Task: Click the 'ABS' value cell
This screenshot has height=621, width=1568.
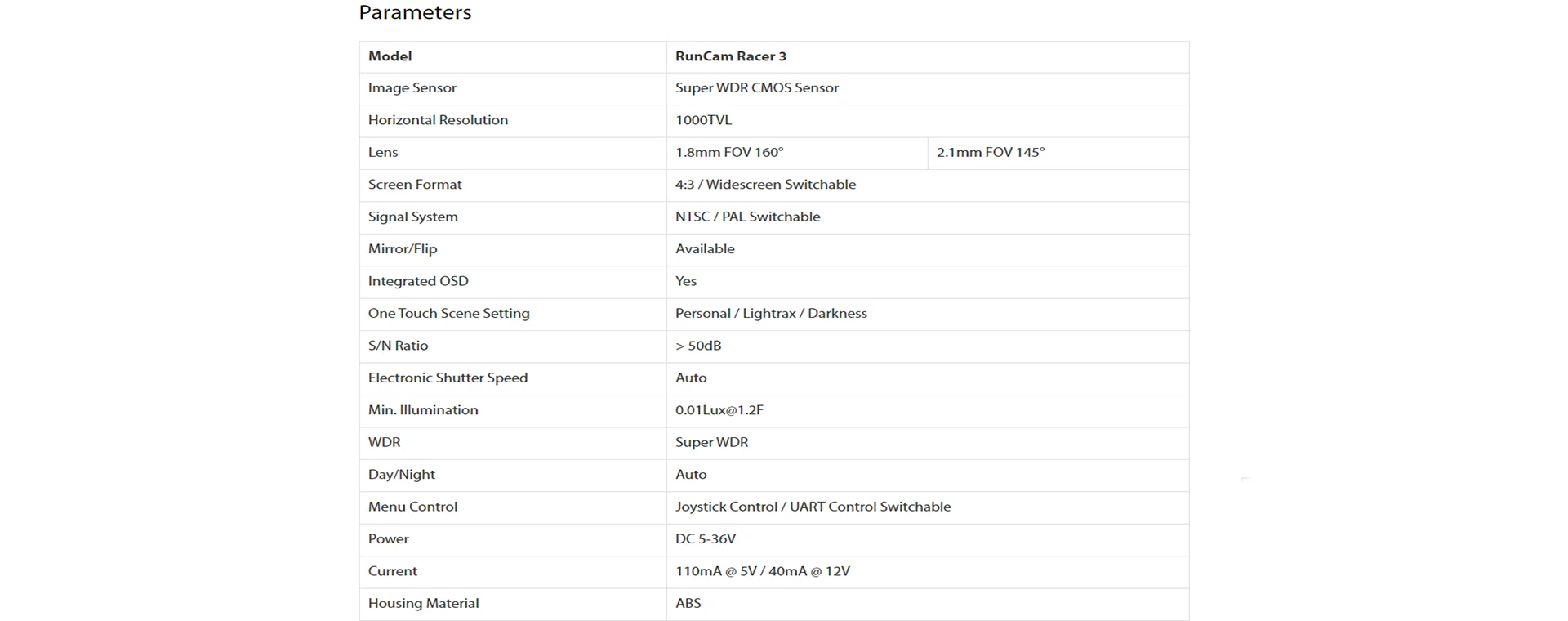Action: click(928, 605)
